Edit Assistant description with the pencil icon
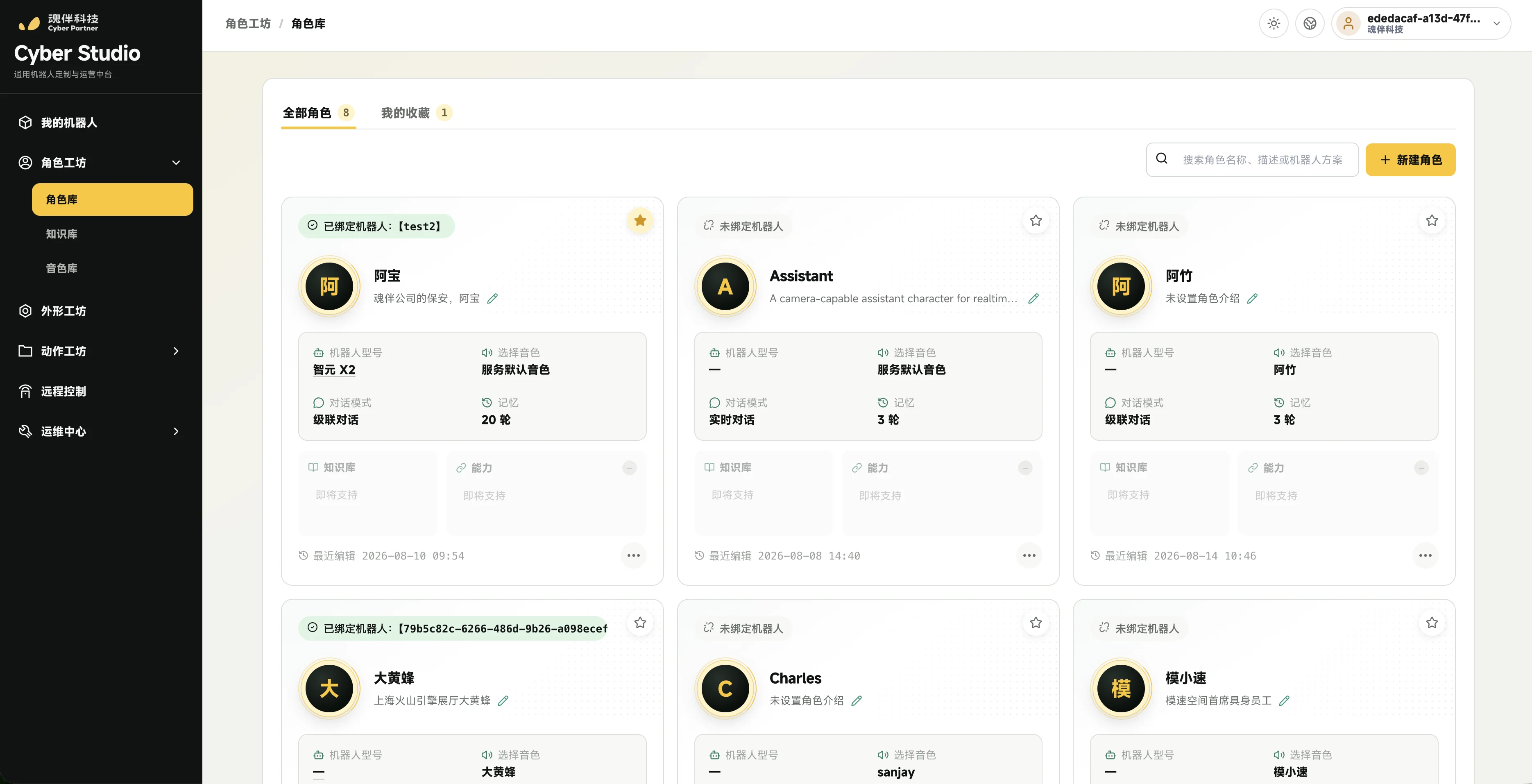Image resolution: width=1532 pixels, height=784 pixels. (1033, 299)
